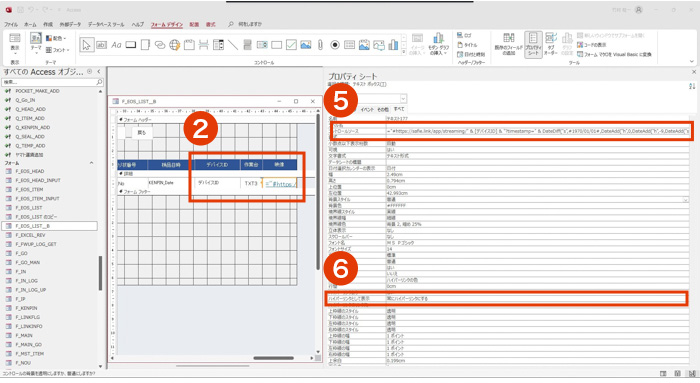Open the フォント (Fonts) theme dropdown
Image resolution: width=700 pixels, height=383 pixels.
[x=58, y=50]
